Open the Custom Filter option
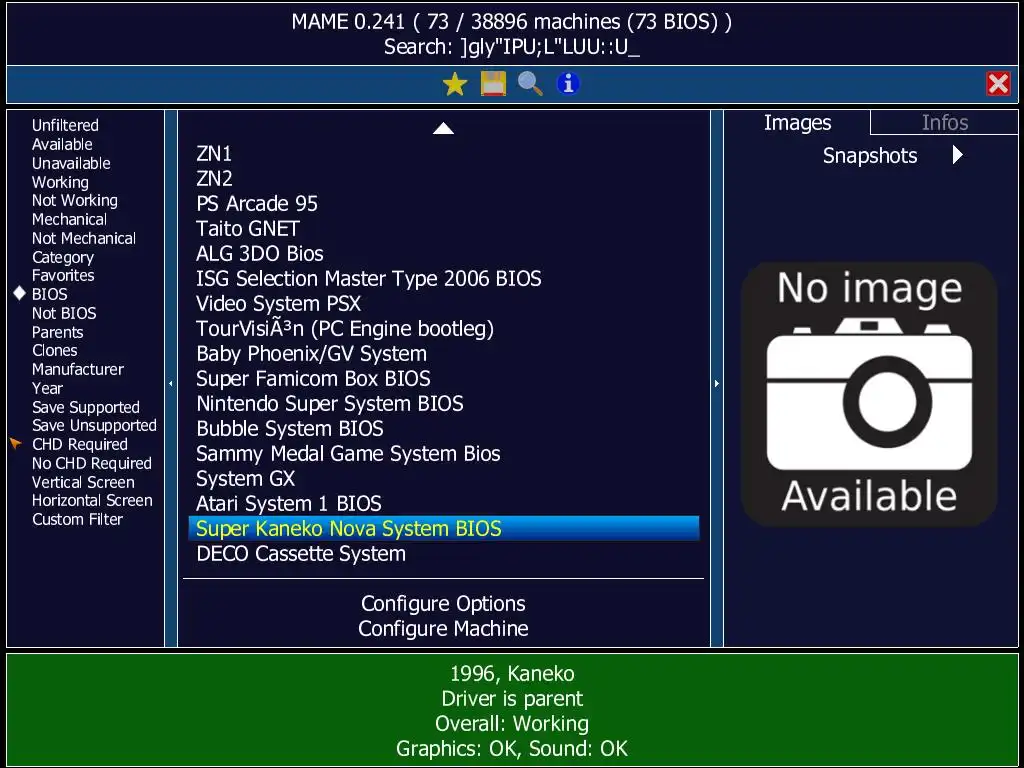 point(77,520)
